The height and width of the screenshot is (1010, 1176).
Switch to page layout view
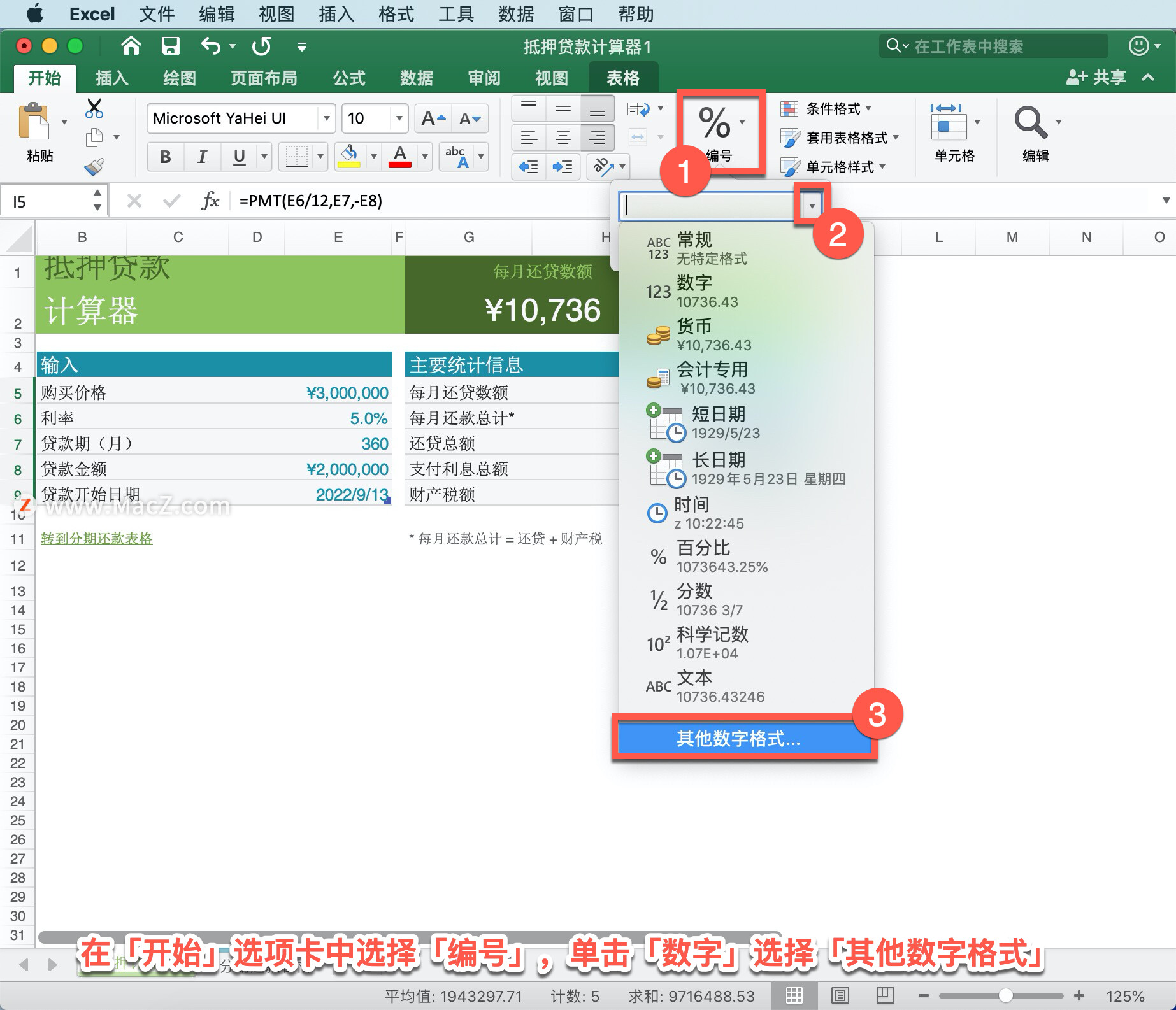[840, 995]
